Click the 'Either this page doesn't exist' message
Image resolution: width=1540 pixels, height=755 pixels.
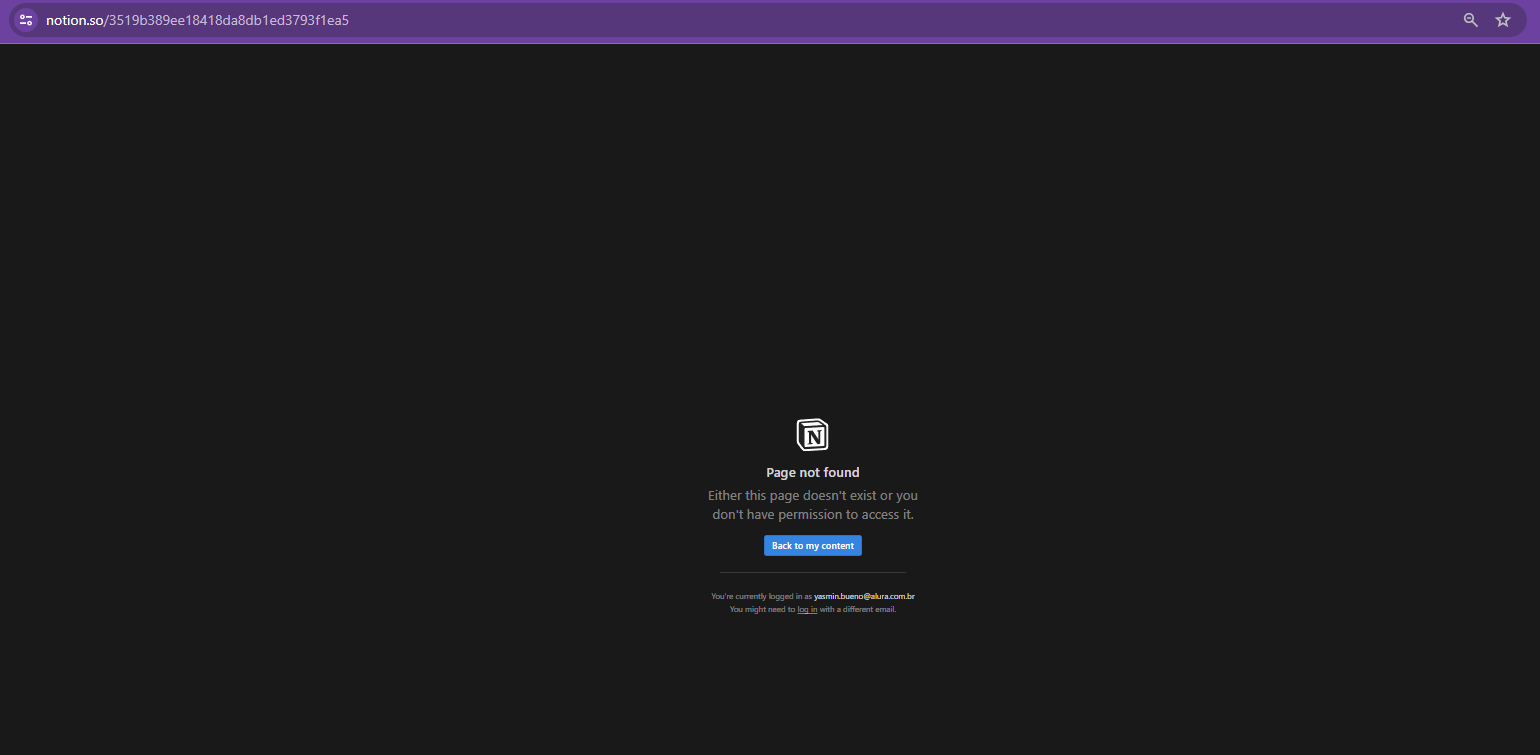click(x=813, y=505)
